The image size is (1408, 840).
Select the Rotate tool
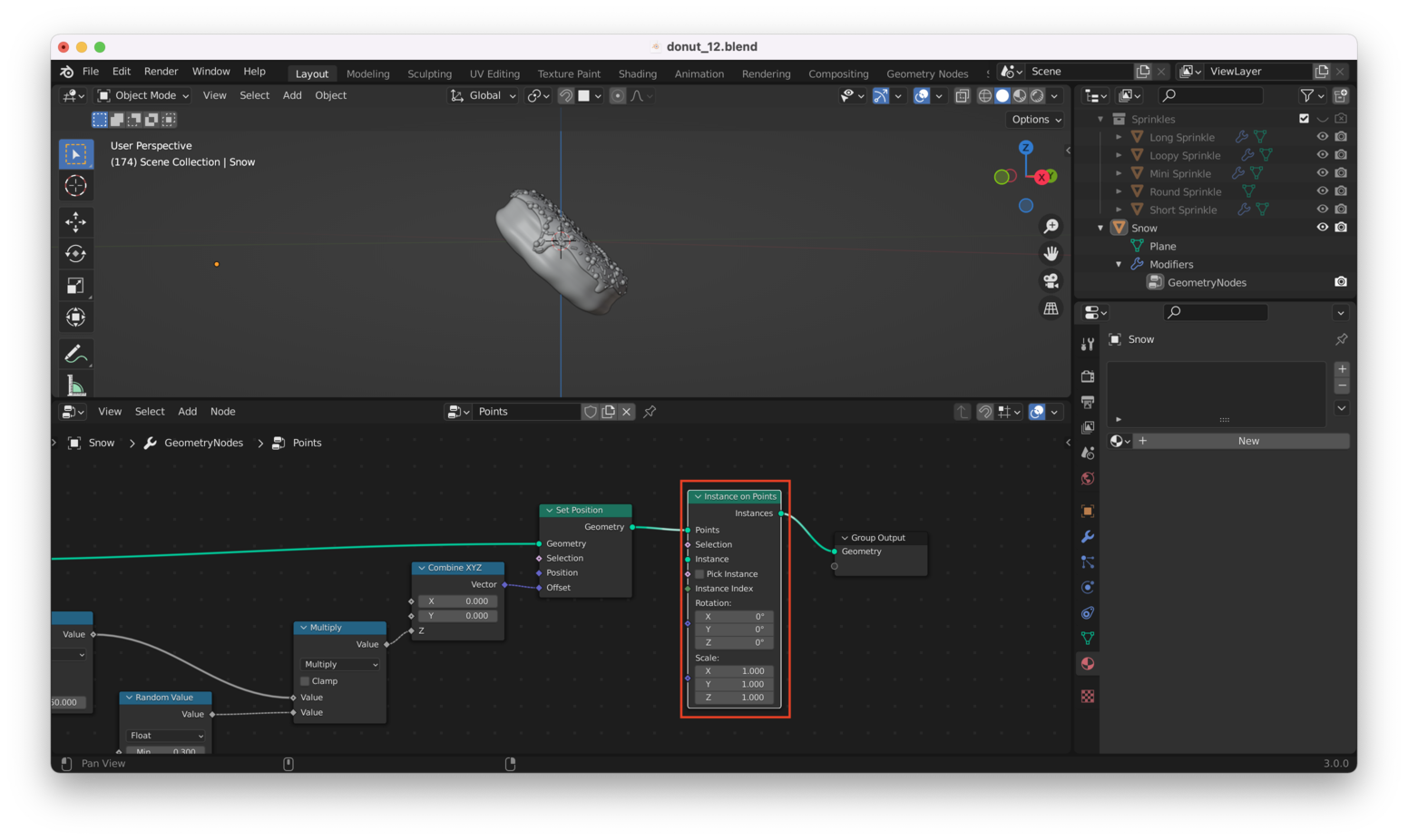[x=75, y=254]
